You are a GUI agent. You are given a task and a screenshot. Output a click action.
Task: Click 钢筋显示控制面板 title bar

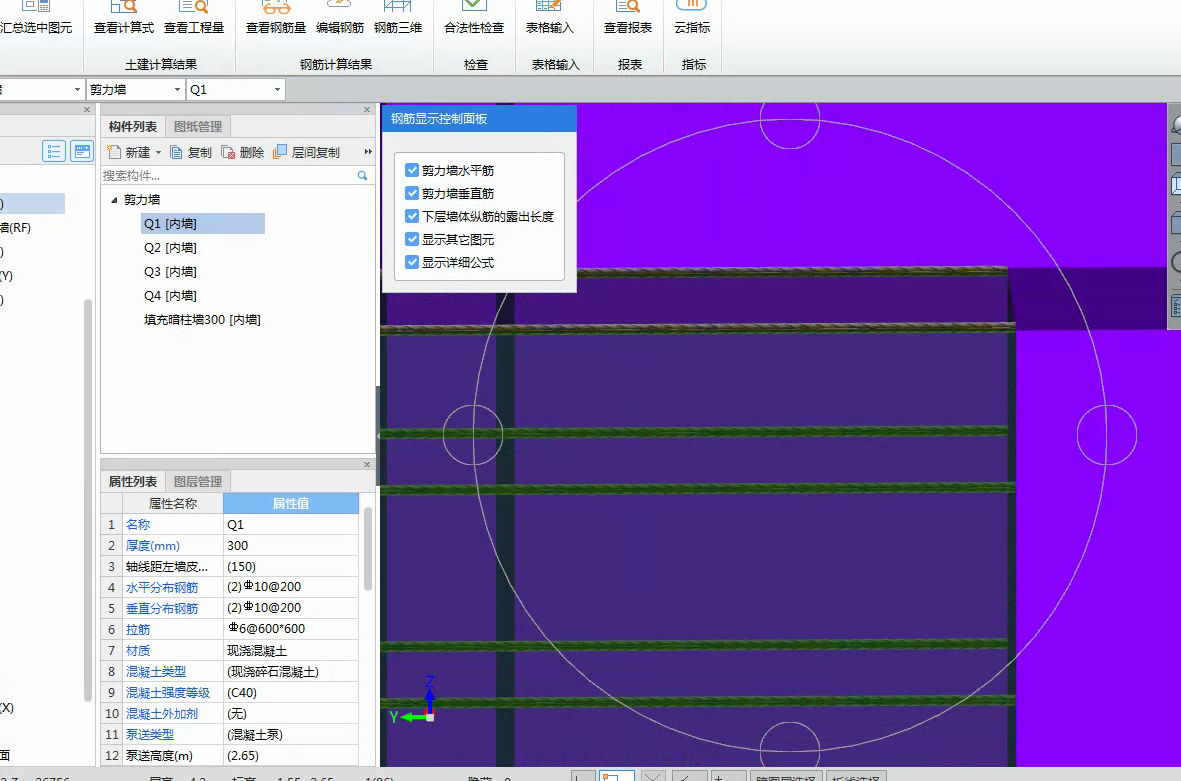(x=480, y=119)
